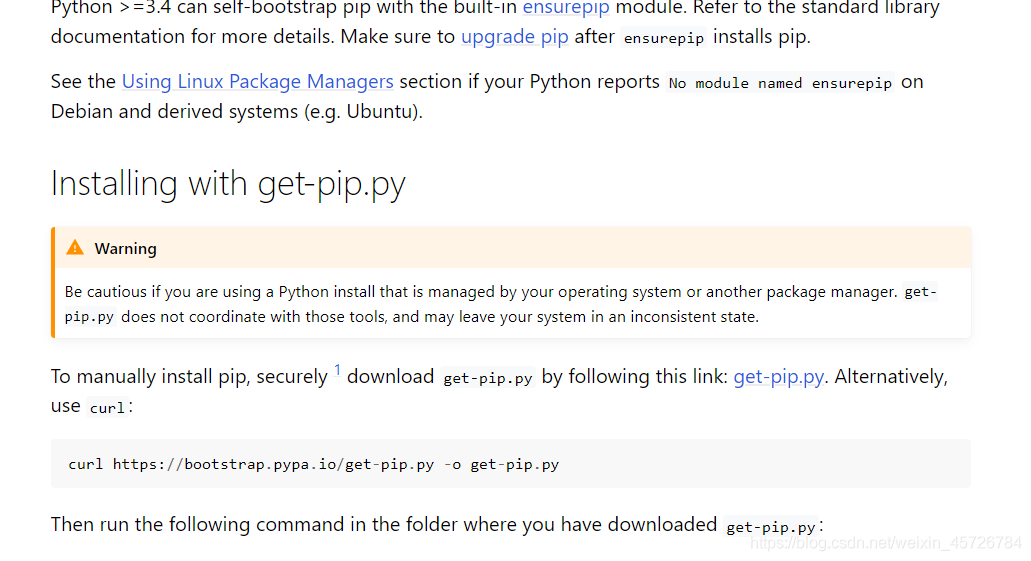Click the blue get-pip.py download link
This screenshot has width=1031, height=561.
(779, 377)
